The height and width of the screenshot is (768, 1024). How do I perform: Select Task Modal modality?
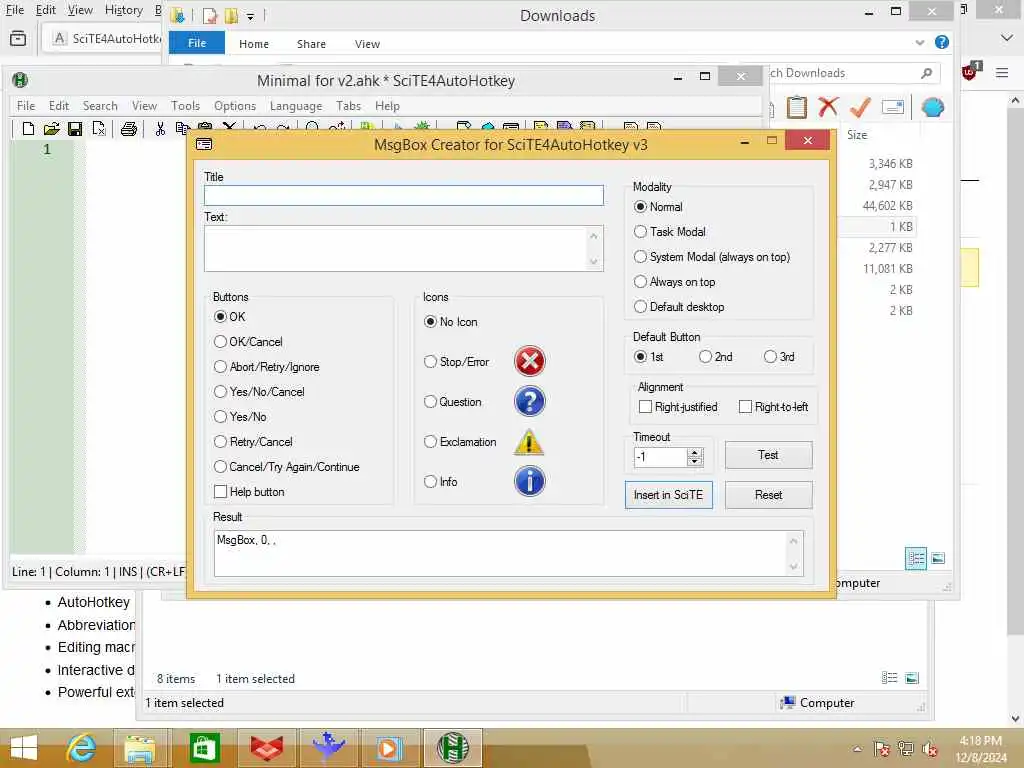[670, 232]
